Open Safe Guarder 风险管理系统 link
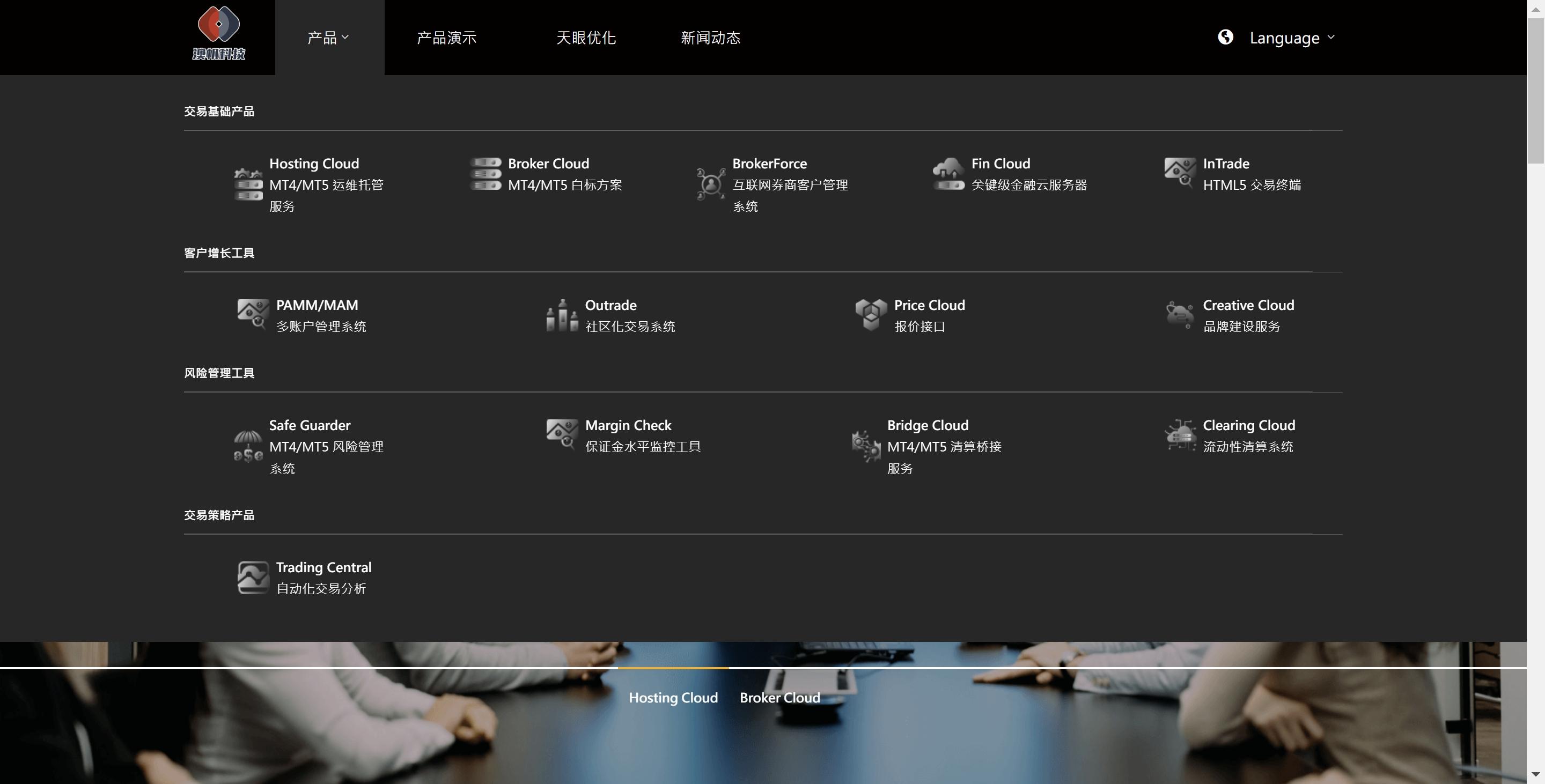Image resolution: width=1545 pixels, height=784 pixels. 309,447
